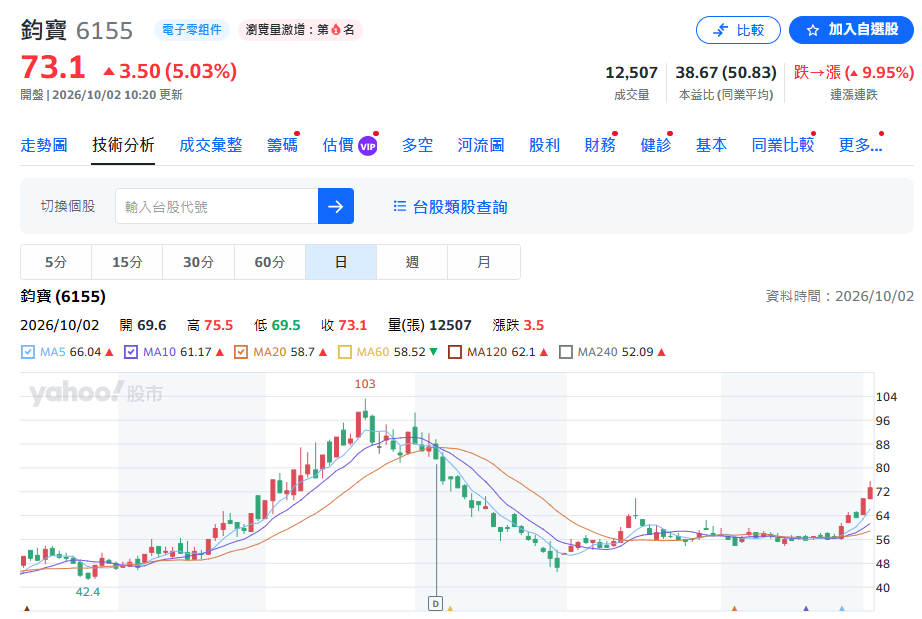The width and height of the screenshot is (922, 619).
Task: Disable the MA20 moving average line
Action: point(240,352)
